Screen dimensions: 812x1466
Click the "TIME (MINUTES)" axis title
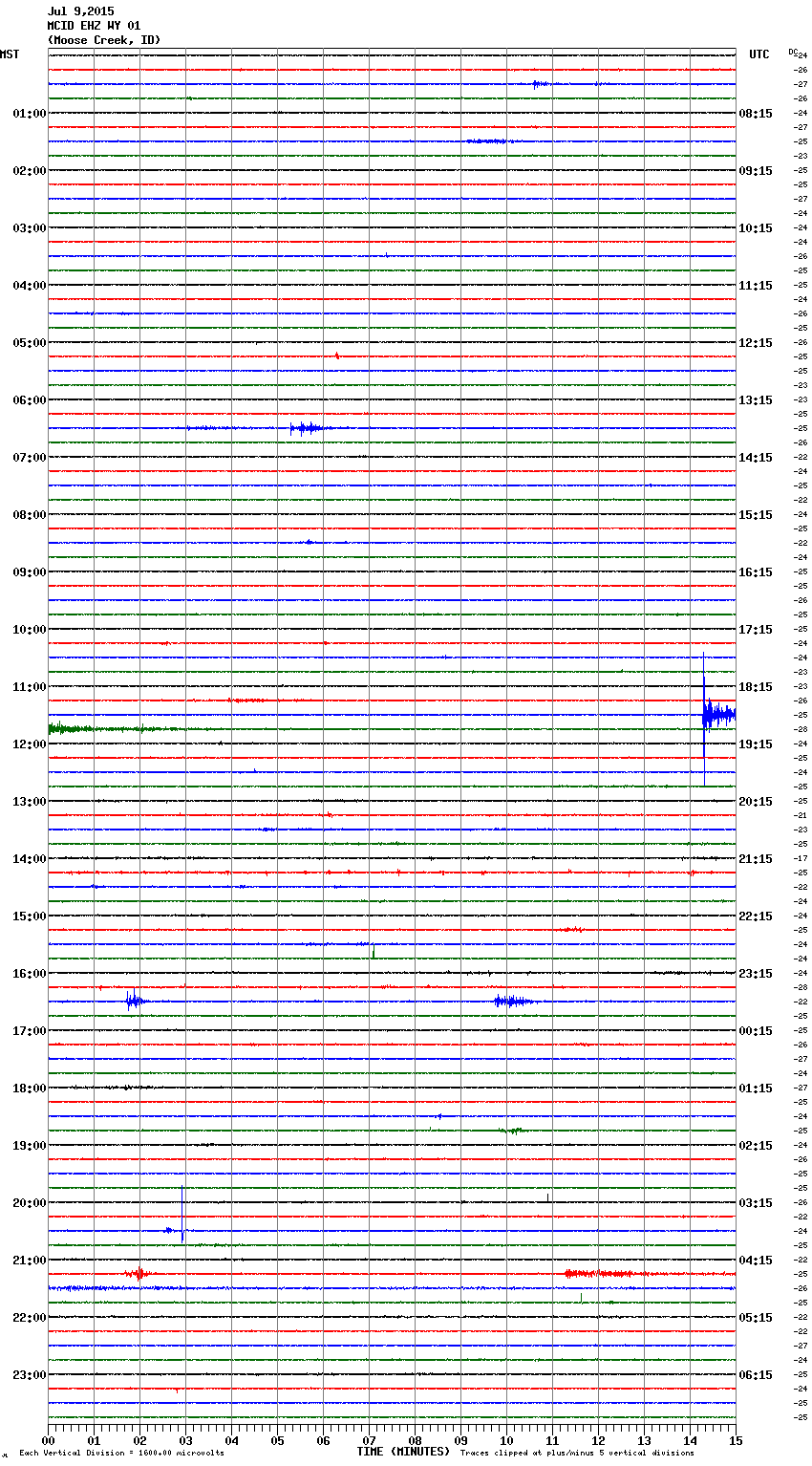click(x=403, y=1452)
